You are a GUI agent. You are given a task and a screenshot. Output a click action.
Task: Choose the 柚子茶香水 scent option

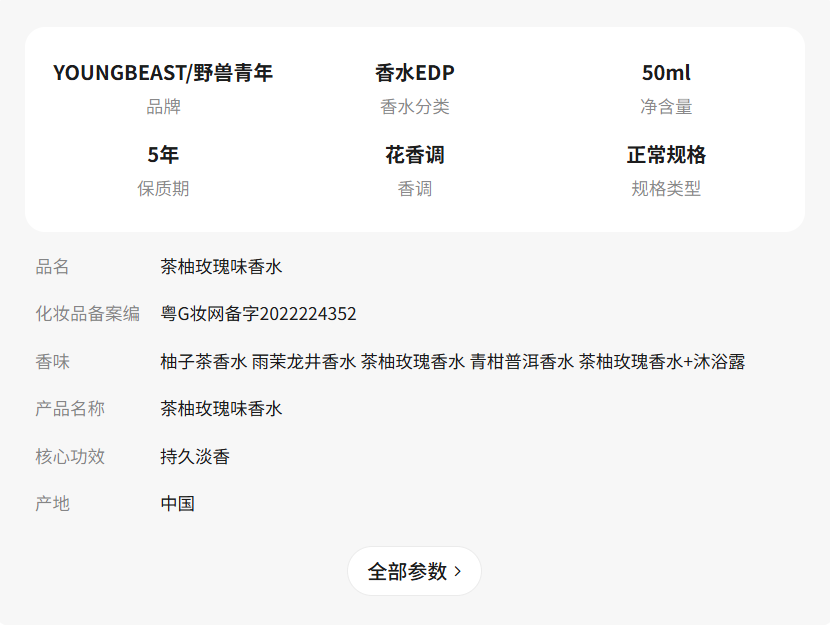pos(203,362)
